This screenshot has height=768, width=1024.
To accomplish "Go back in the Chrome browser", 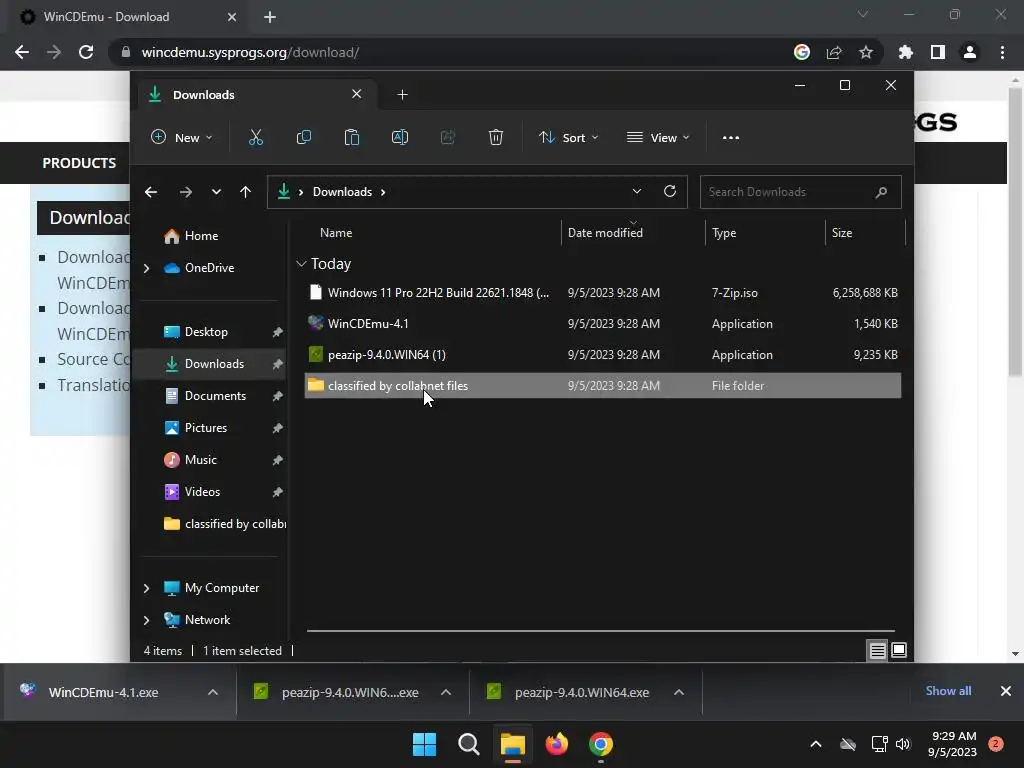I will pyautogui.click(x=22, y=52).
